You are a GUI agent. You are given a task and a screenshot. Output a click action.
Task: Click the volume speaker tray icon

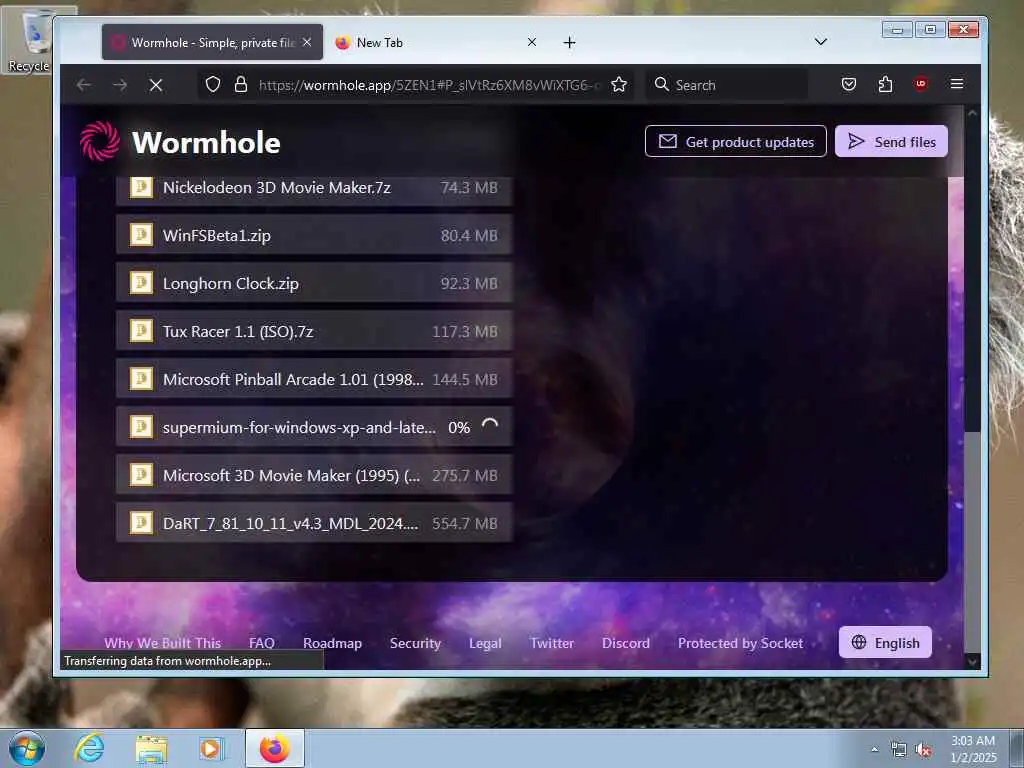coord(923,750)
